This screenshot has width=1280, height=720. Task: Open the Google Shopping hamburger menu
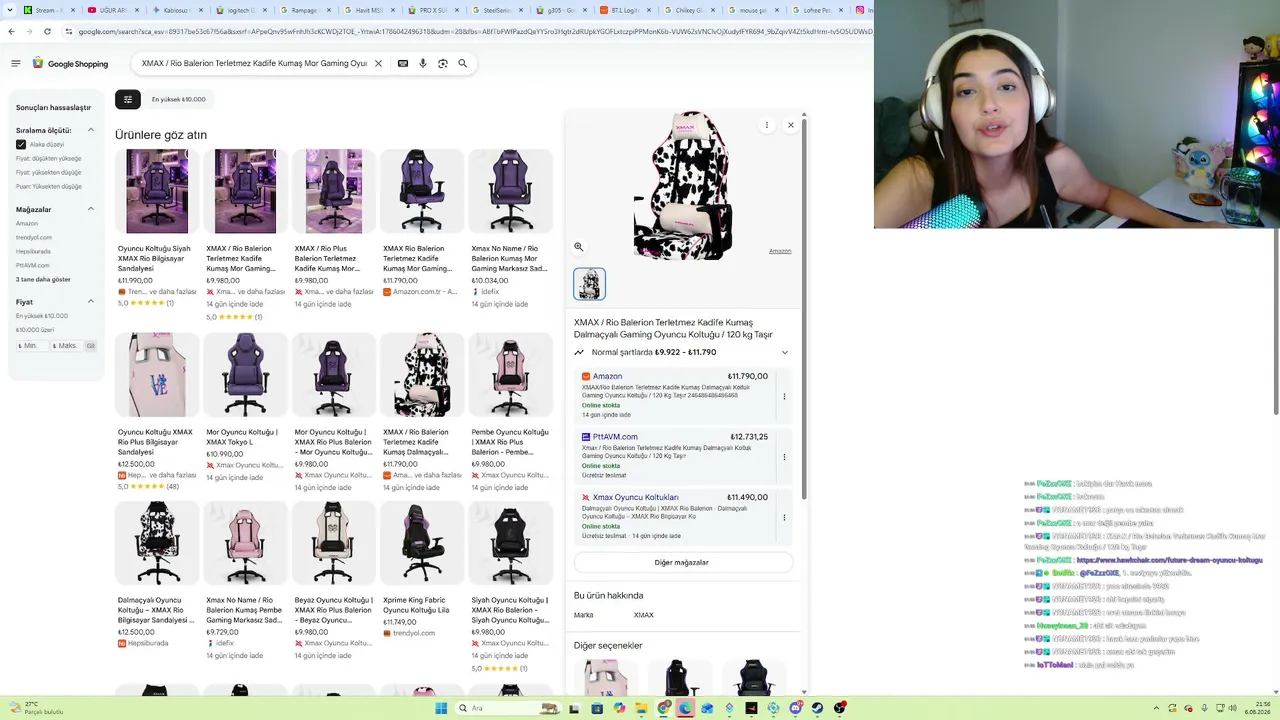point(16,63)
